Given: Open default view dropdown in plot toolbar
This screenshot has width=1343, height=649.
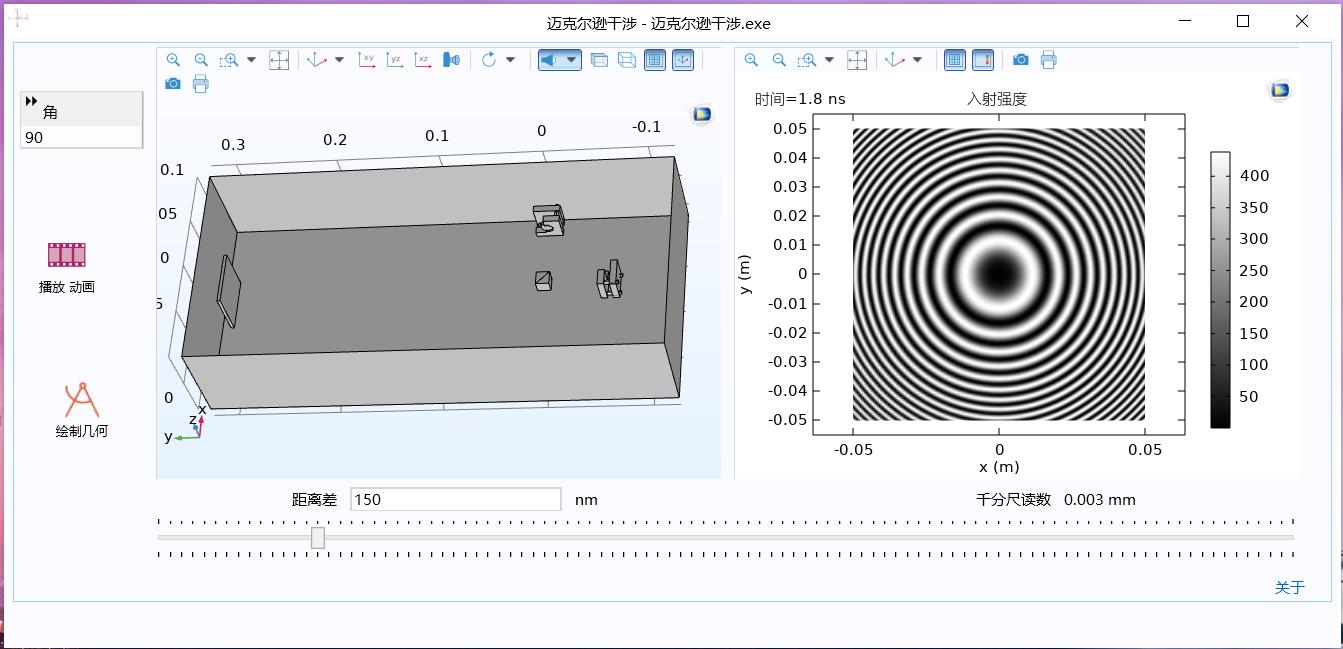Looking at the screenshot, I should click(x=917, y=60).
